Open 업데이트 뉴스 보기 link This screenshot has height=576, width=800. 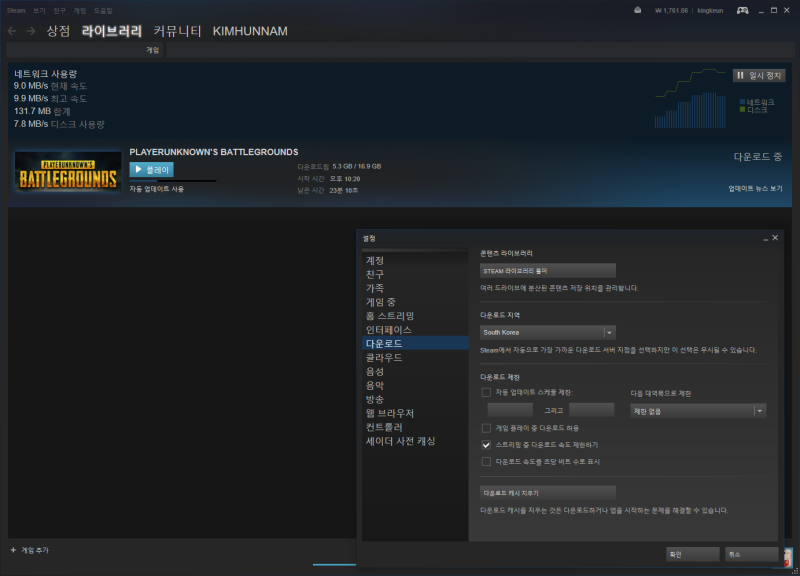pos(755,188)
